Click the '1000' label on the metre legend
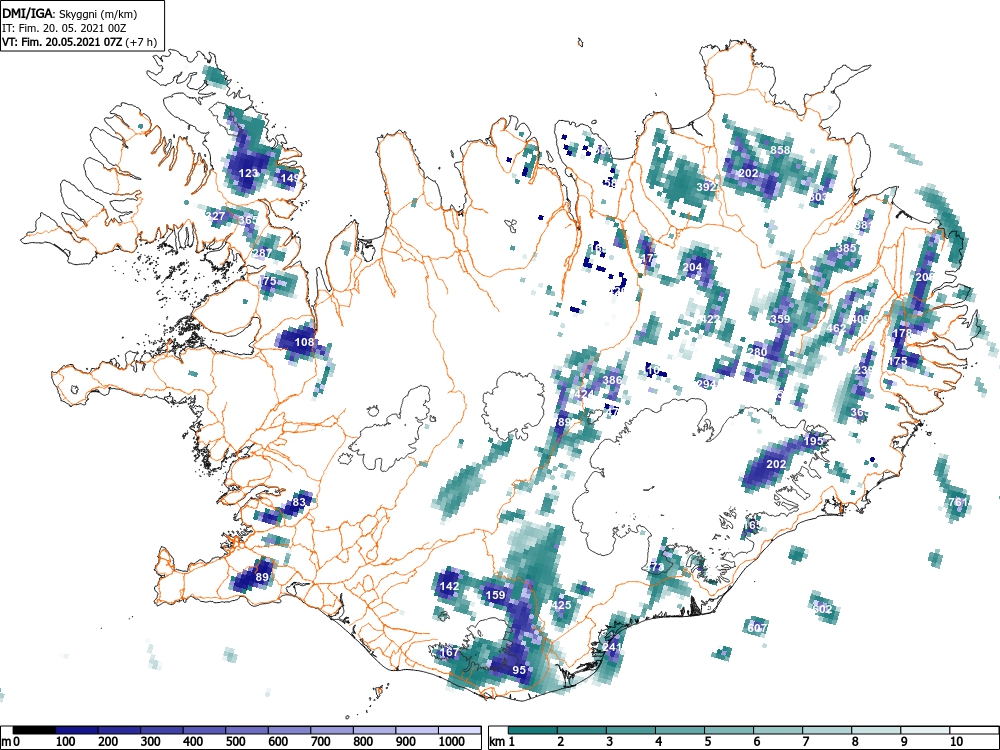This screenshot has width=1000, height=750. point(452,742)
